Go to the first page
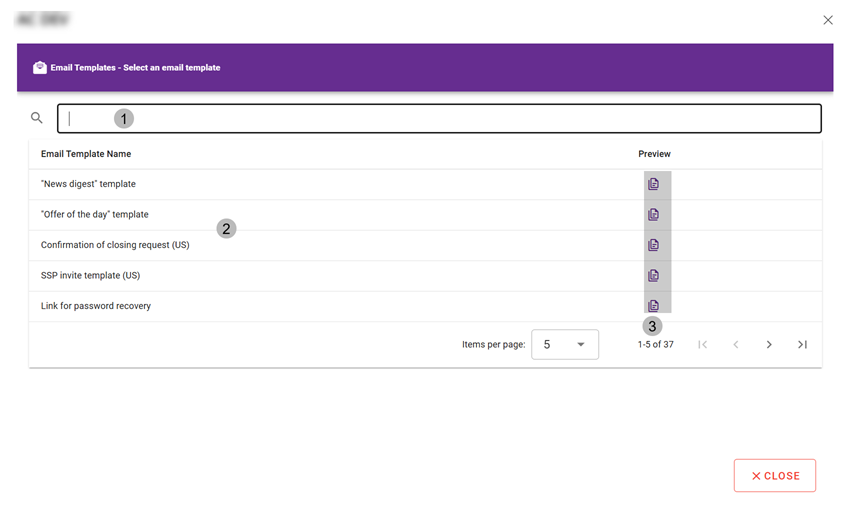 702,345
